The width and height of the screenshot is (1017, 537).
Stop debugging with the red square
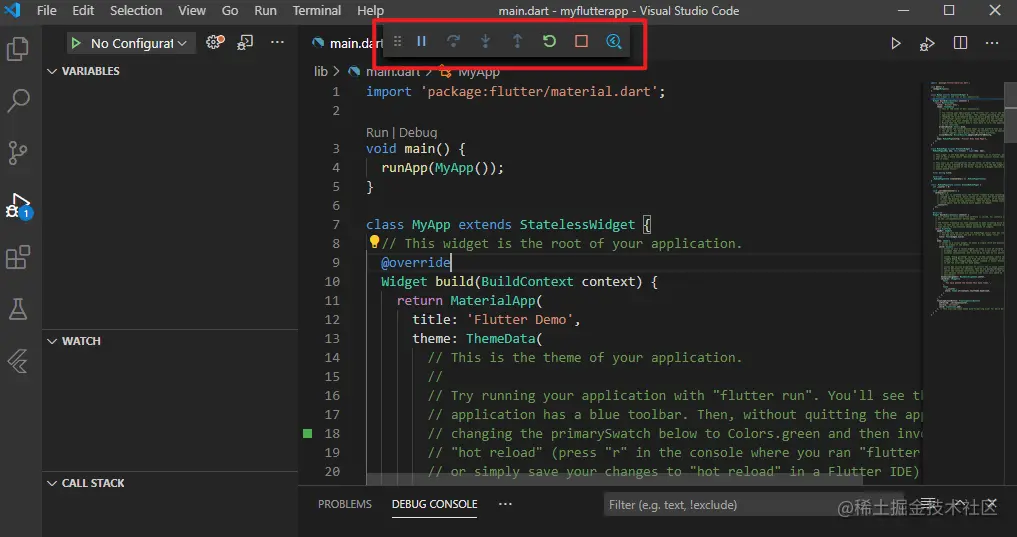pos(581,42)
